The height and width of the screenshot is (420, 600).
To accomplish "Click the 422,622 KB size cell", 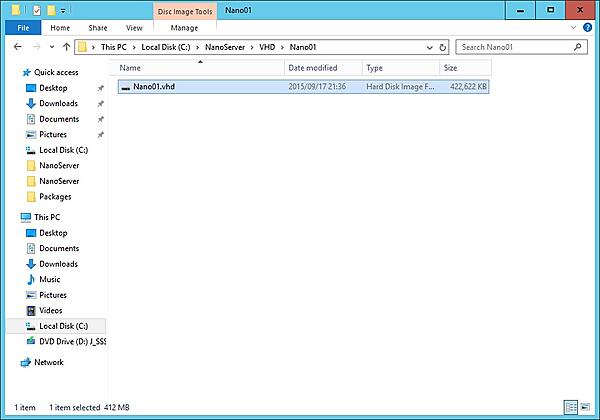I will [x=468, y=86].
